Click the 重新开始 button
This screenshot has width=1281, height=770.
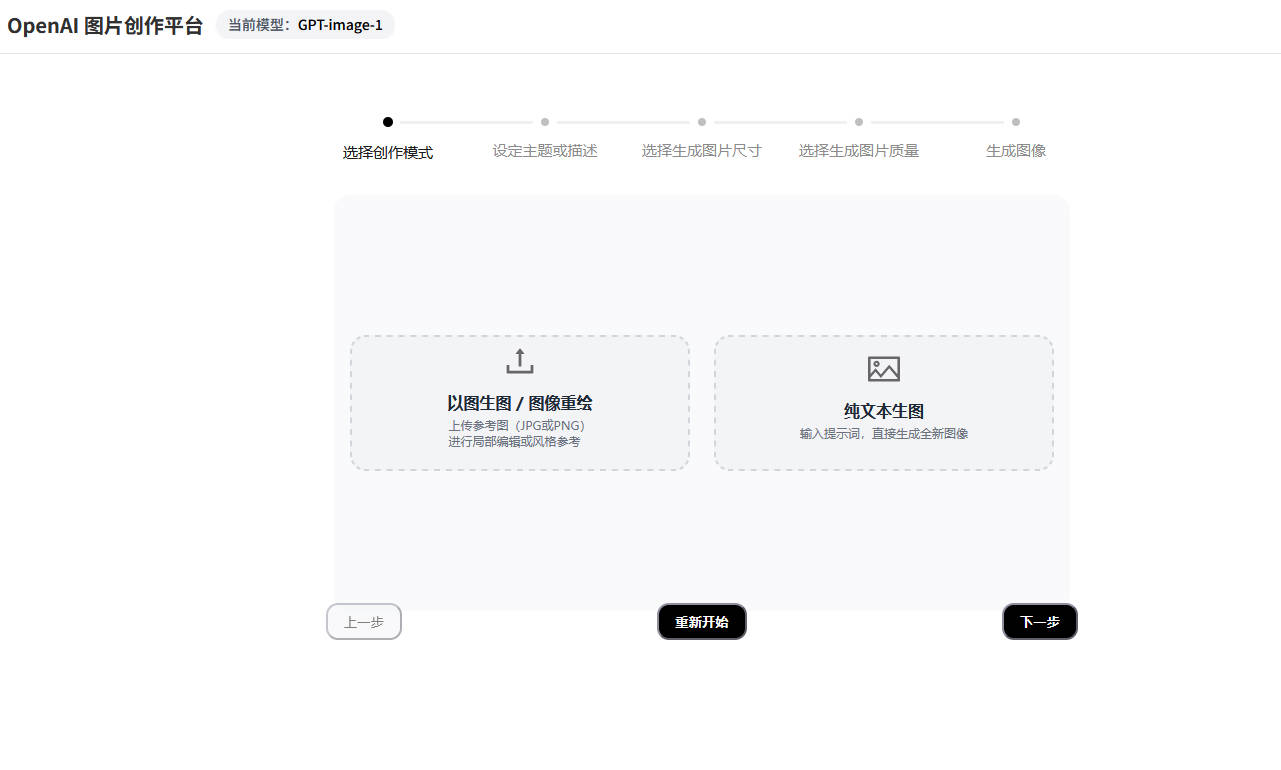click(702, 622)
